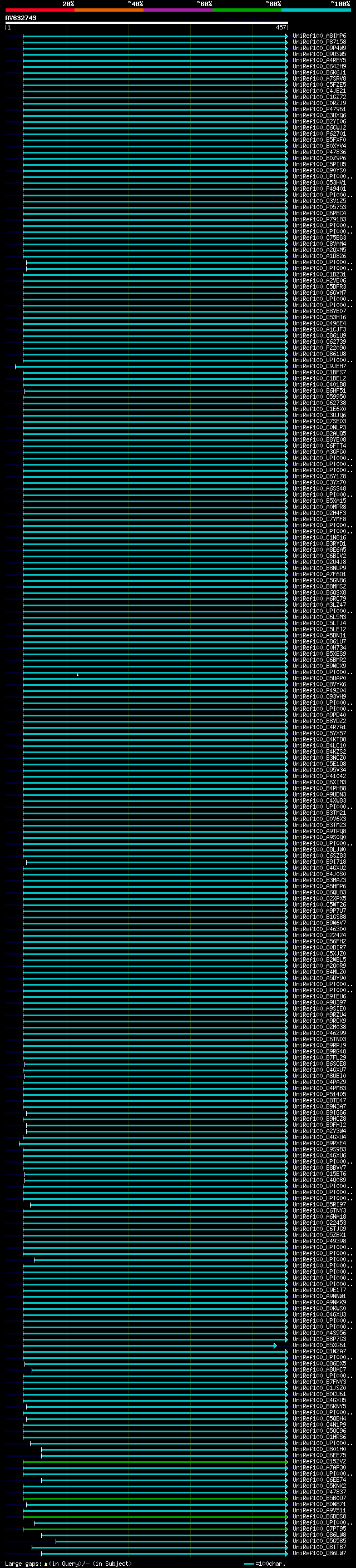Select hit label UniRef100_P47836

(x=319, y=152)
